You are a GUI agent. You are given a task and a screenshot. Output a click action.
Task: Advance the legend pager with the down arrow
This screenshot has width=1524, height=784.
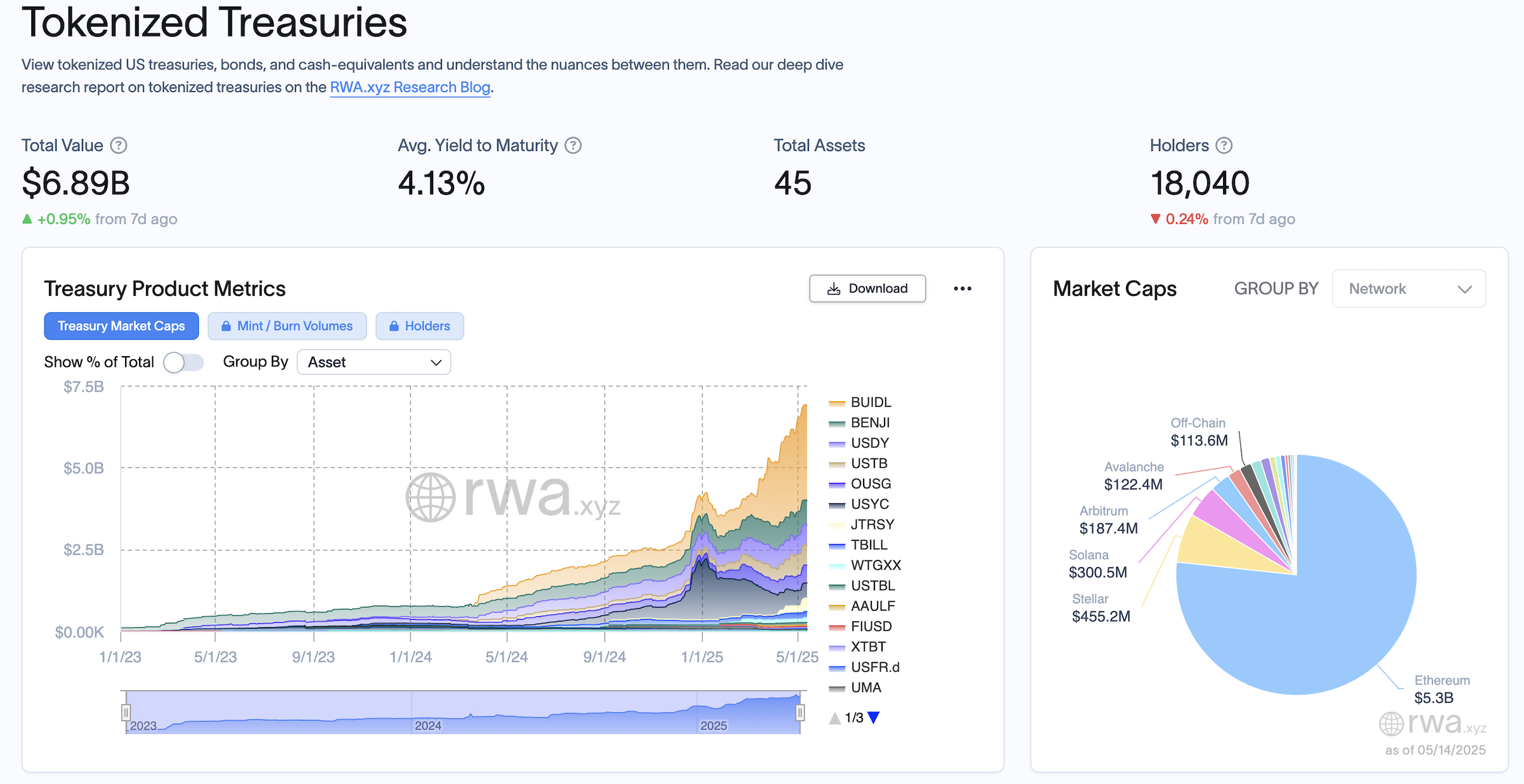point(875,717)
